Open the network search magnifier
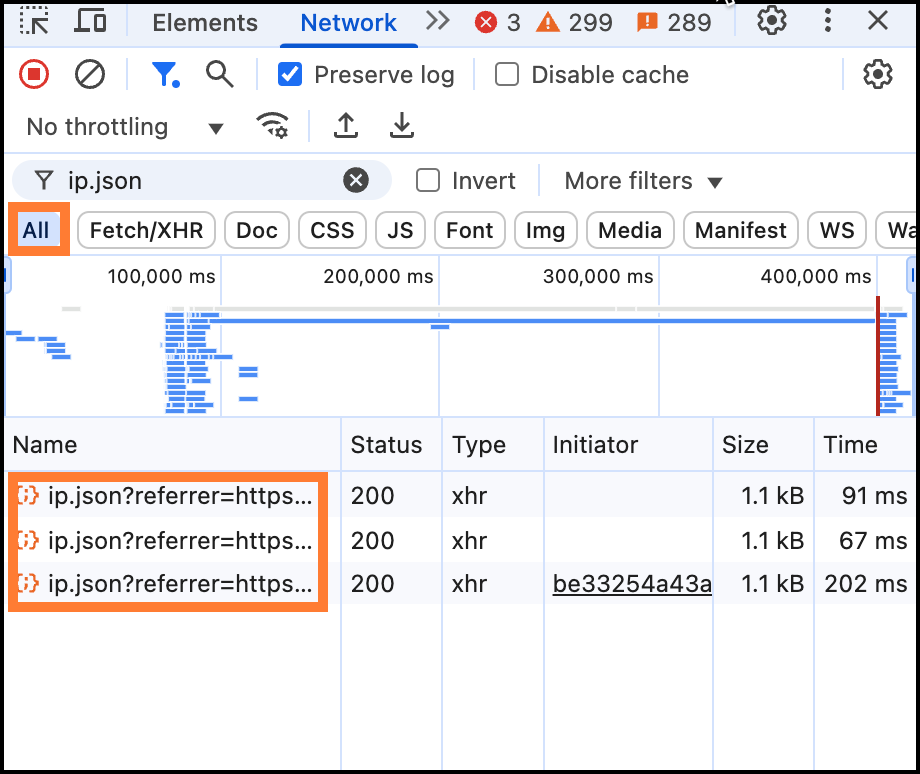Image resolution: width=920 pixels, height=774 pixels. point(219,75)
